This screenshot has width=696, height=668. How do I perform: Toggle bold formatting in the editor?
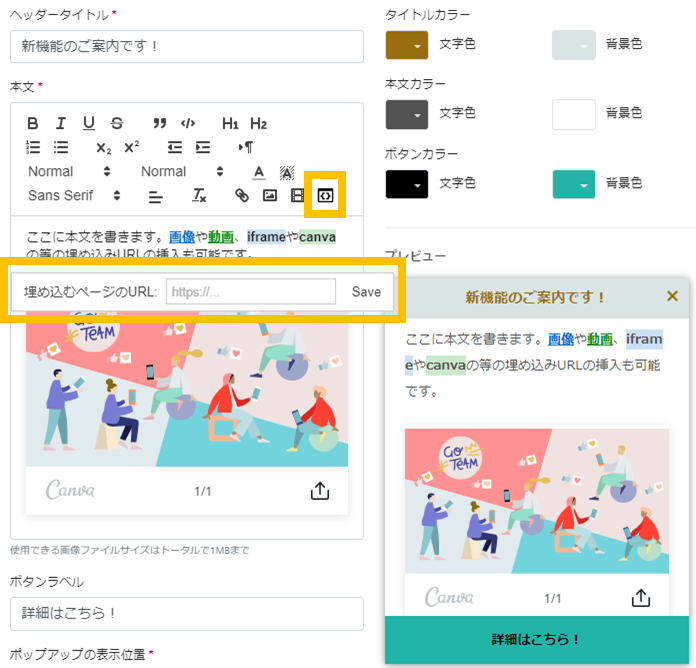click(32, 123)
